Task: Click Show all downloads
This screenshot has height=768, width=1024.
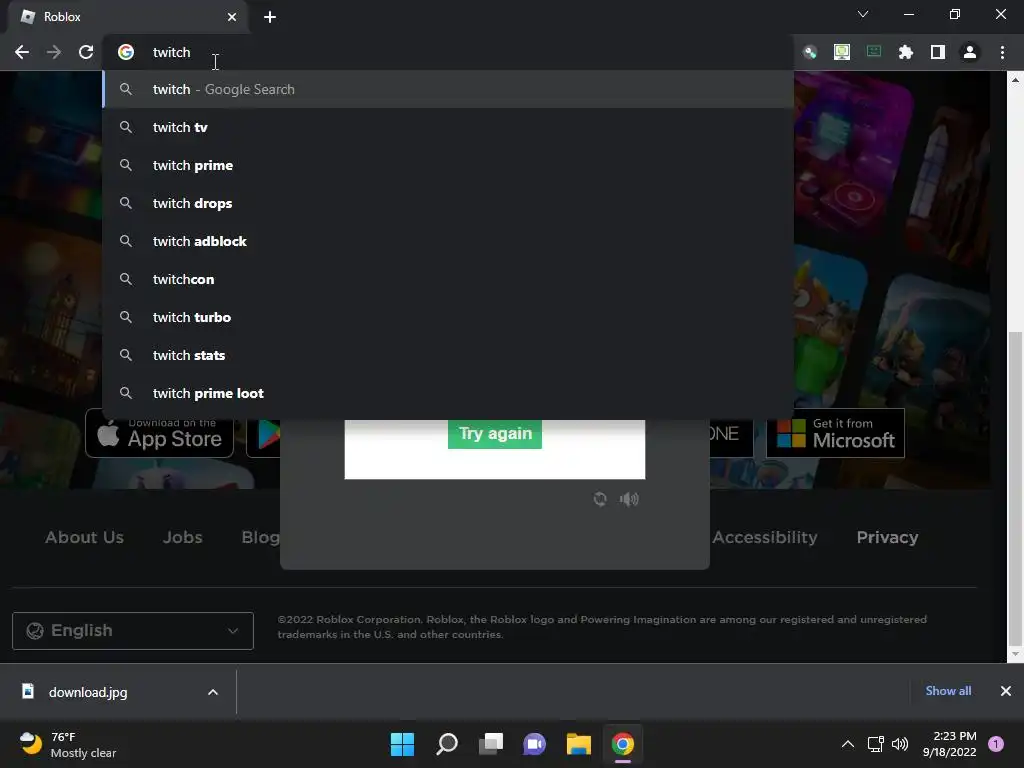Action: click(948, 691)
